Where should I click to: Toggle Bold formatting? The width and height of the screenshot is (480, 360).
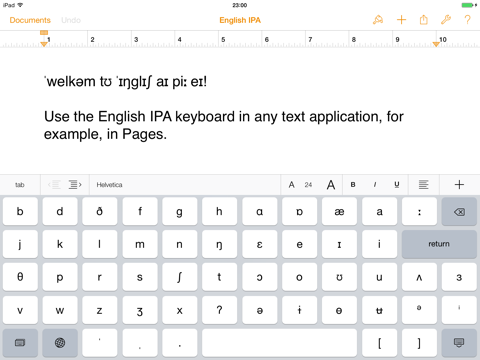353,184
